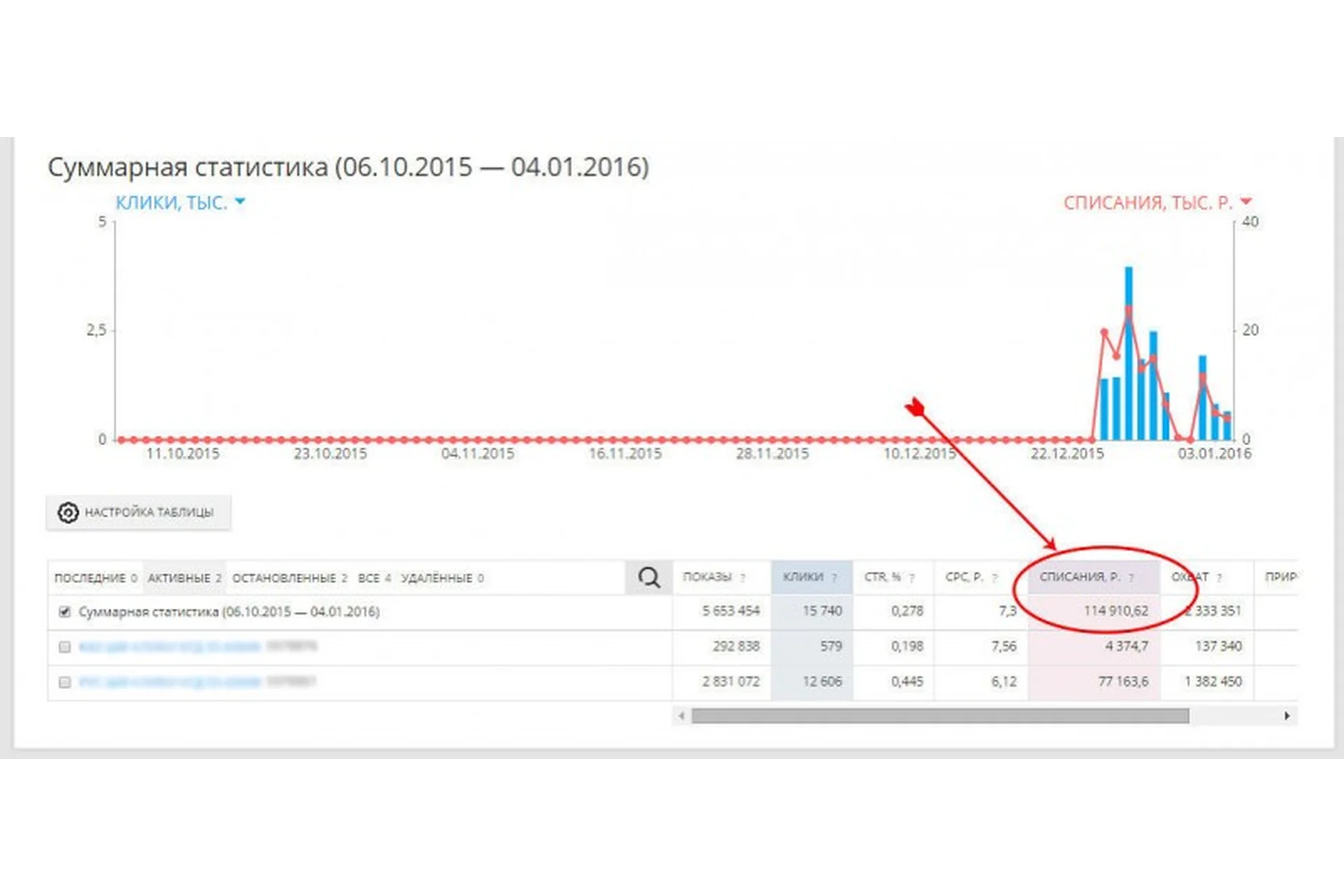Image resolution: width=1344 pixels, height=896 pixels.
Task: Click the magnifier search icon in the table header
Action: (x=649, y=577)
